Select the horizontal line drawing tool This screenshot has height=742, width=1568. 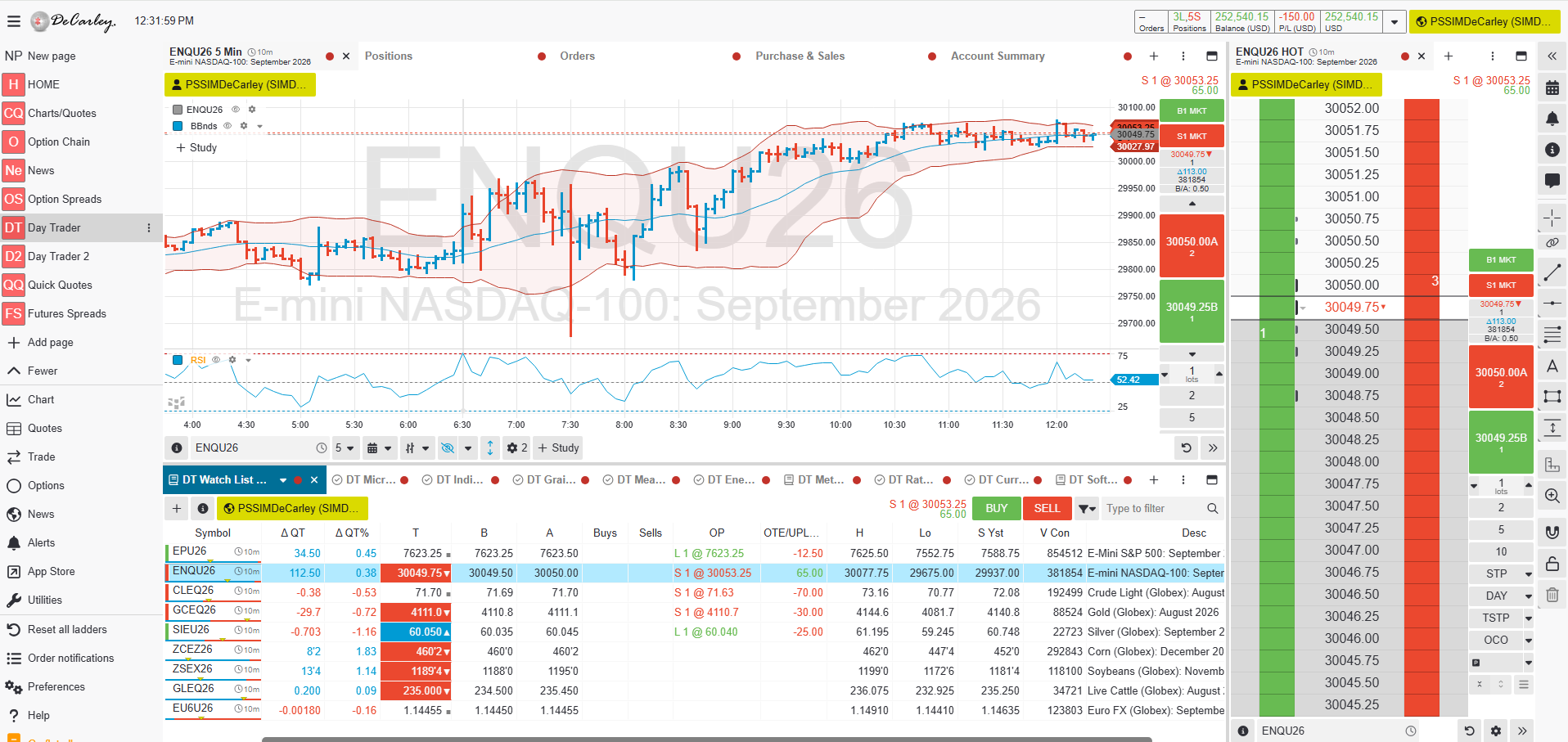(1552, 304)
